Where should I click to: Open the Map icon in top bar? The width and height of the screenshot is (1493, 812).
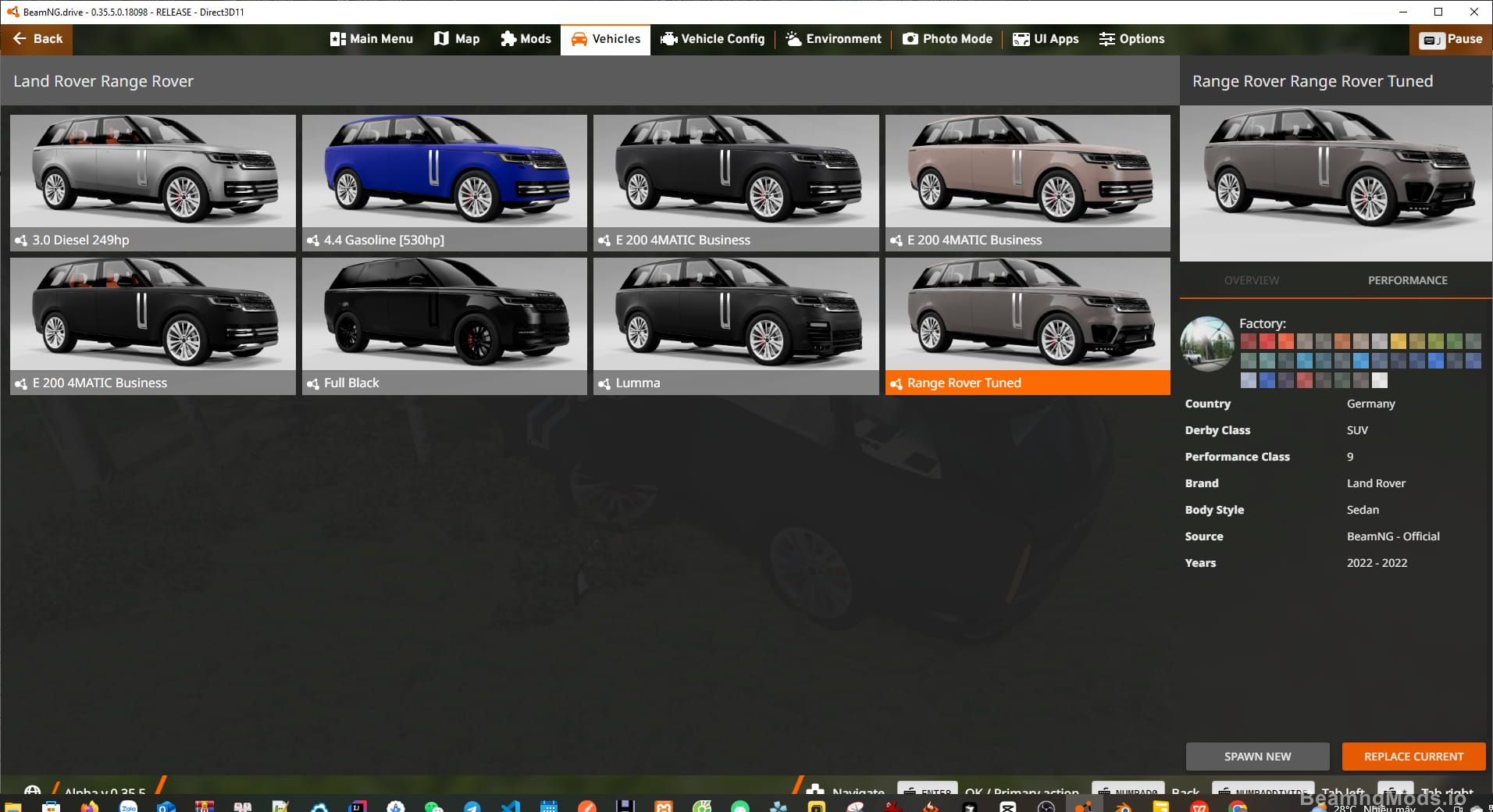pyautogui.click(x=457, y=38)
